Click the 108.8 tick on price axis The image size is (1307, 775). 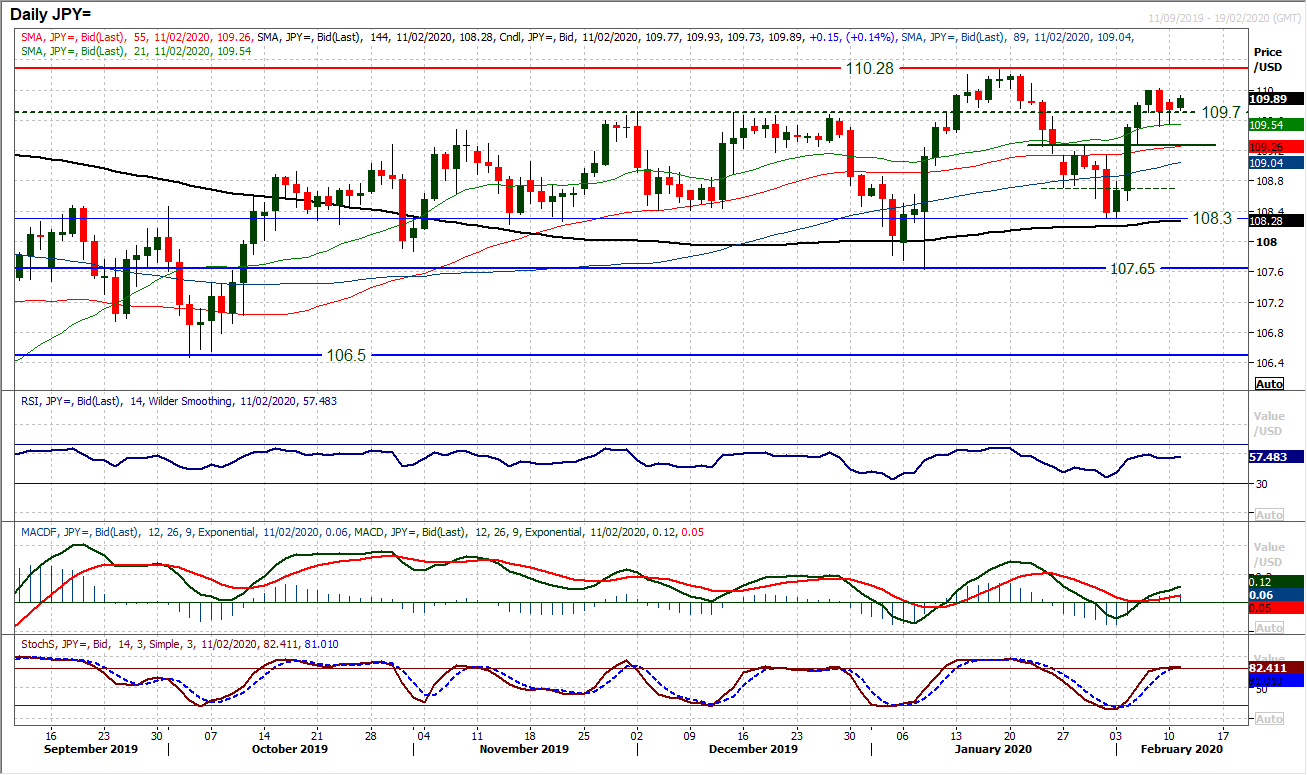coord(1269,181)
